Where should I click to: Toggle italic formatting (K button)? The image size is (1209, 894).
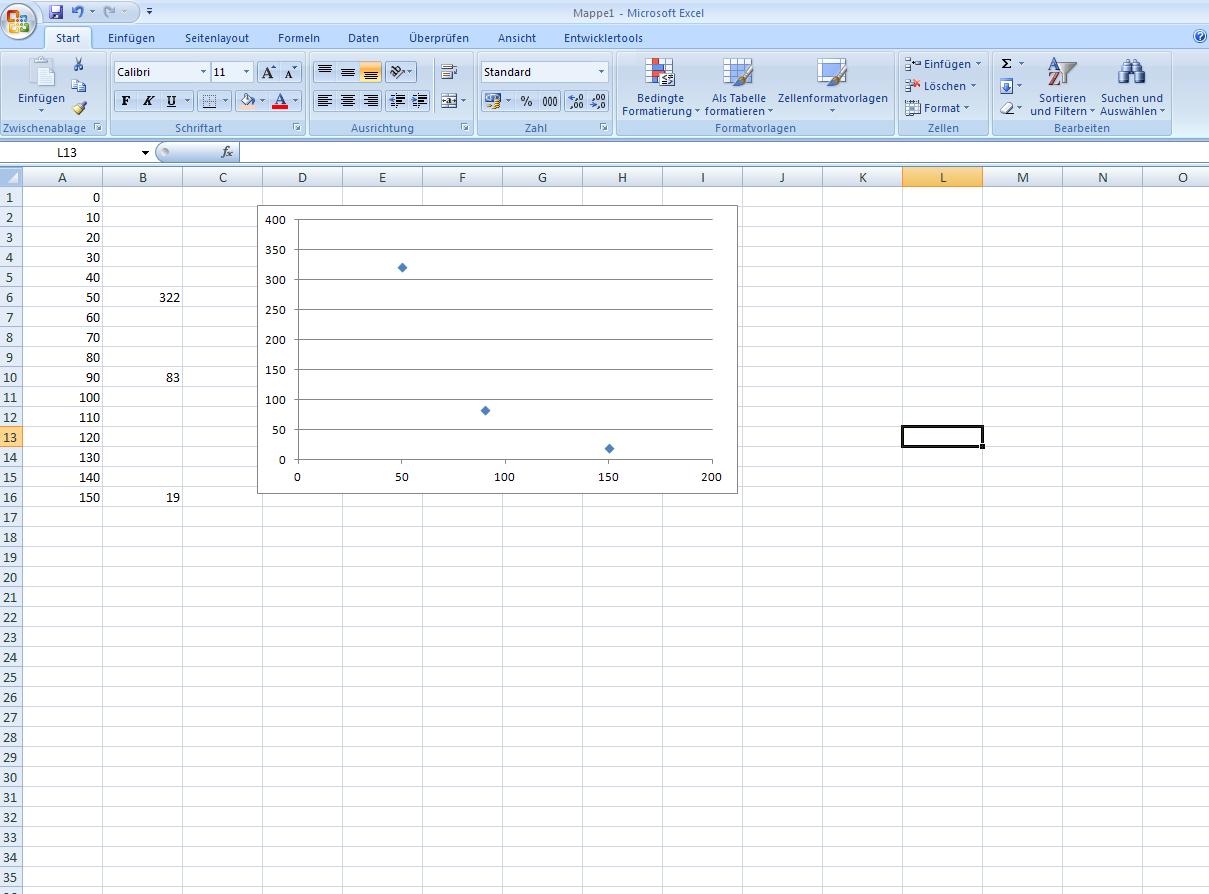point(148,101)
